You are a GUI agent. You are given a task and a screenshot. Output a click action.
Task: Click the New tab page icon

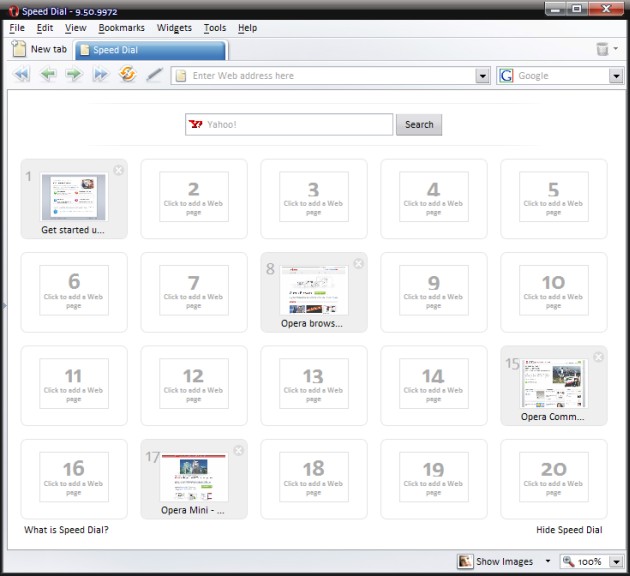[18, 49]
